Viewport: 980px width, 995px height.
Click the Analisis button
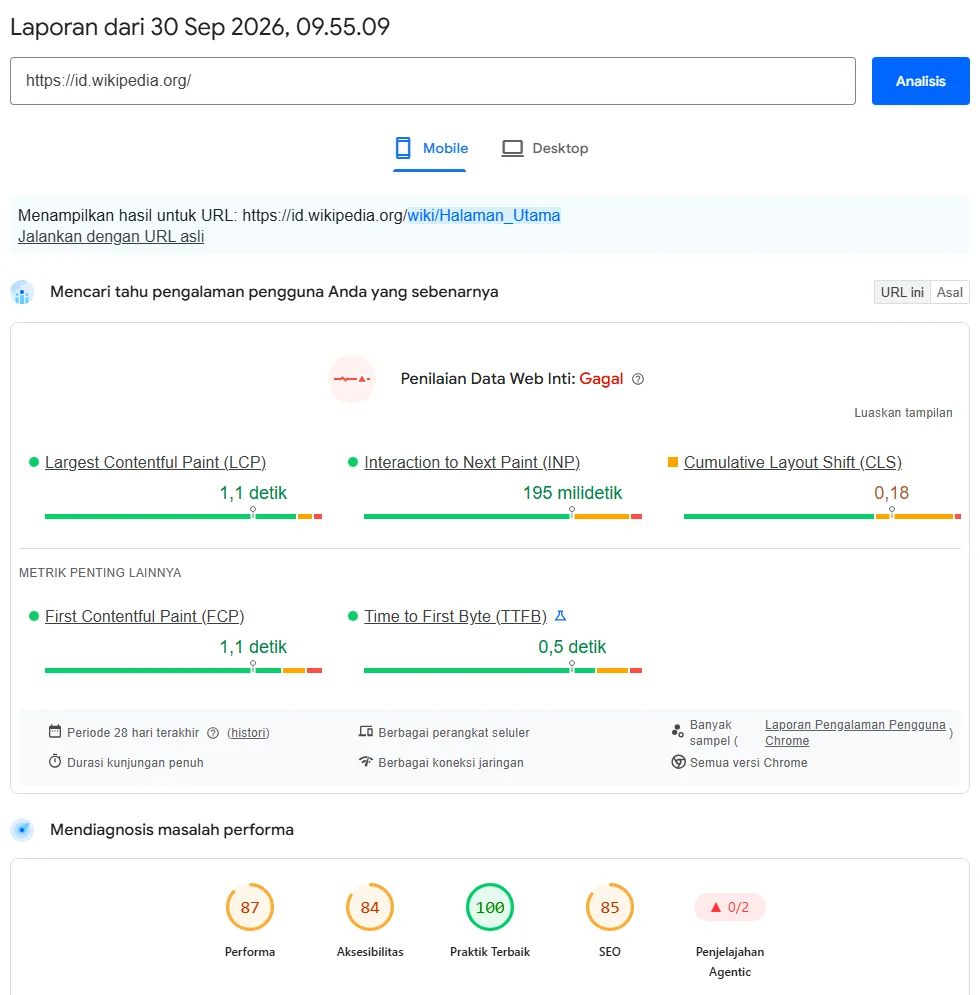point(920,81)
